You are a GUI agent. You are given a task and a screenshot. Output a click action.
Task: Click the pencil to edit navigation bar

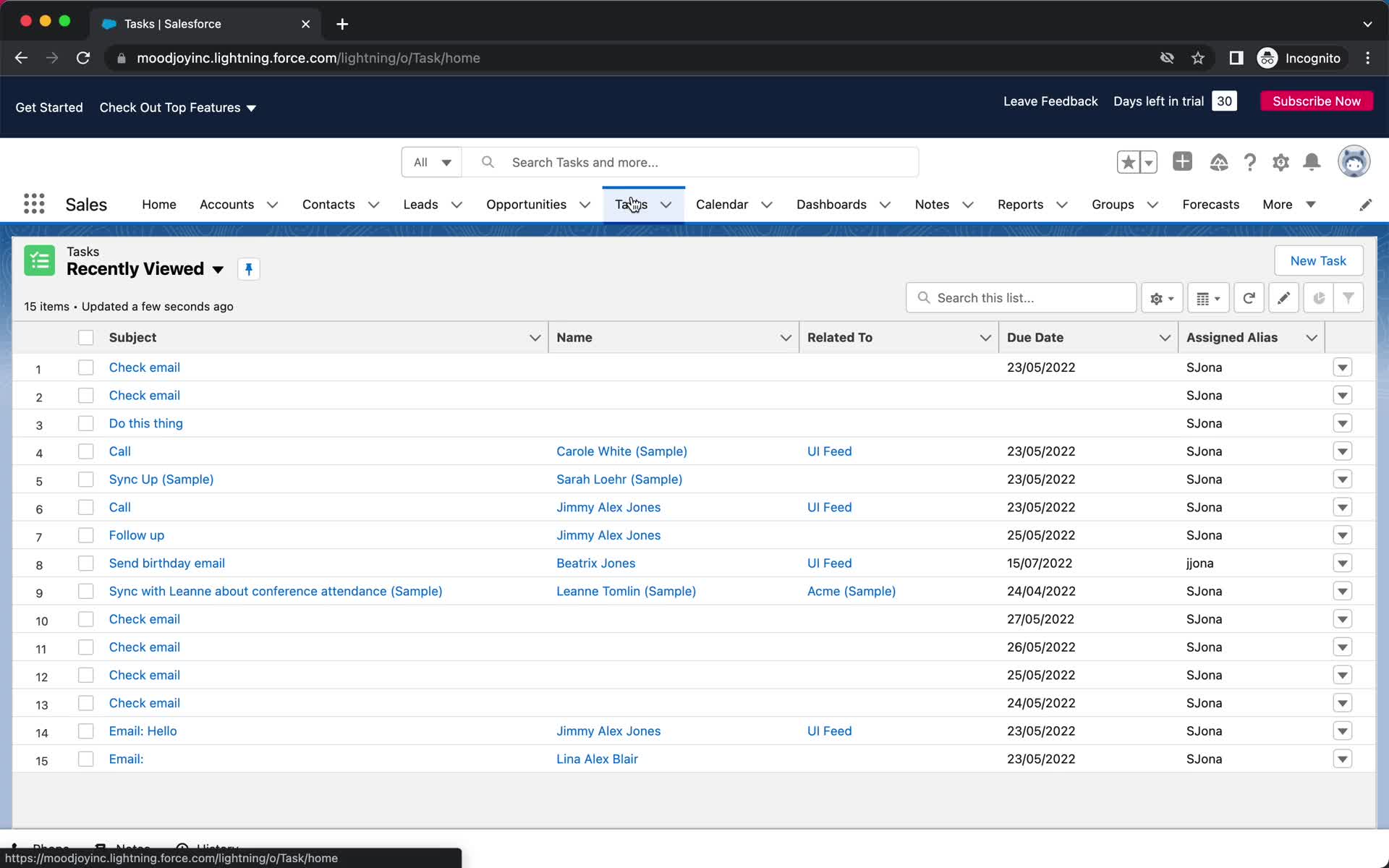pos(1365,205)
